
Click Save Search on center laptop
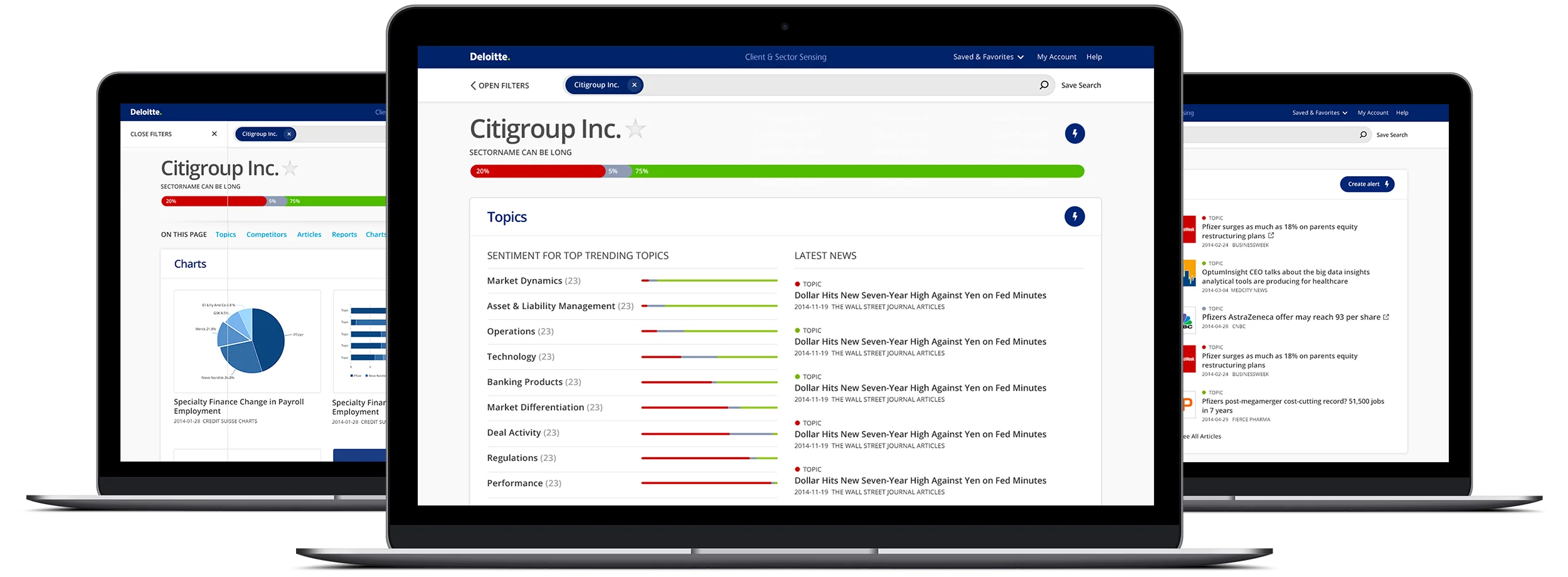pyautogui.click(x=1081, y=85)
